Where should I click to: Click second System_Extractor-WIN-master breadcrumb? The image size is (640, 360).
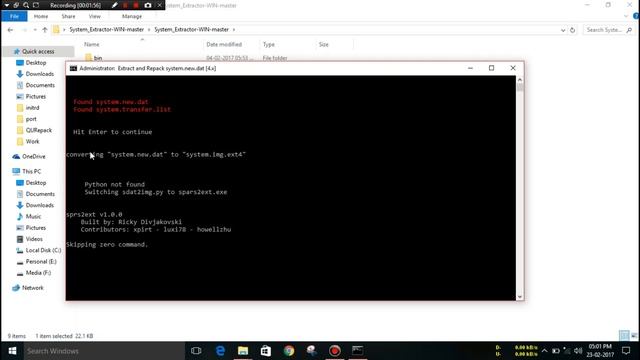pyautogui.click(x=191, y=30)
